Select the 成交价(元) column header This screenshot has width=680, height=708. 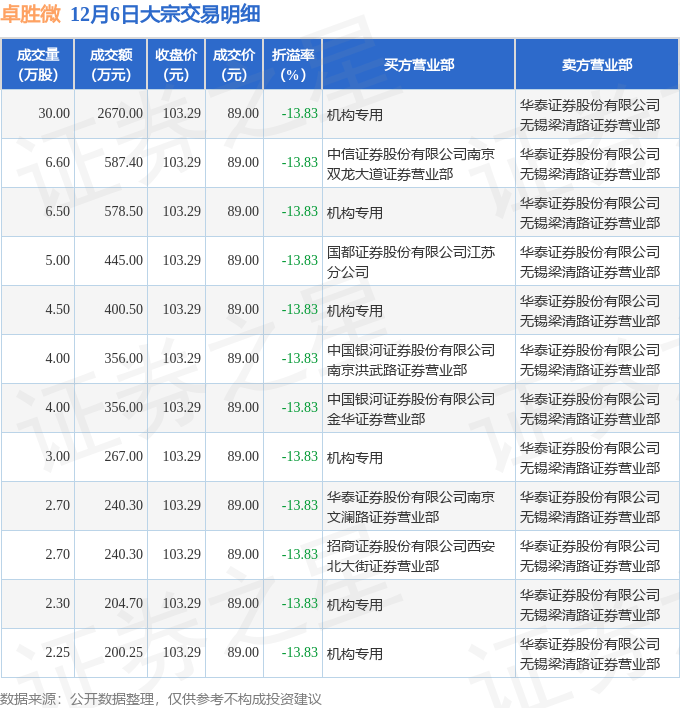pos(234,65)
